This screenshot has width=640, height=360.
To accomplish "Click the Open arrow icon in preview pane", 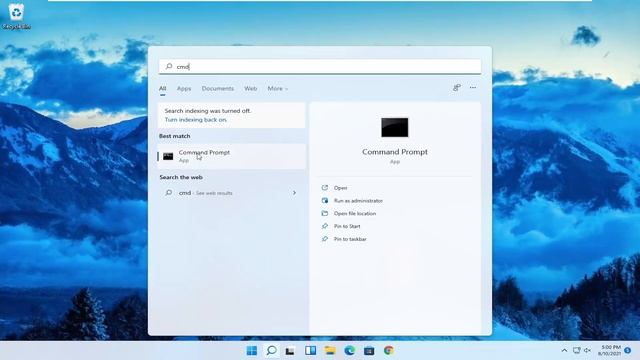I will (x=325, y=188).
